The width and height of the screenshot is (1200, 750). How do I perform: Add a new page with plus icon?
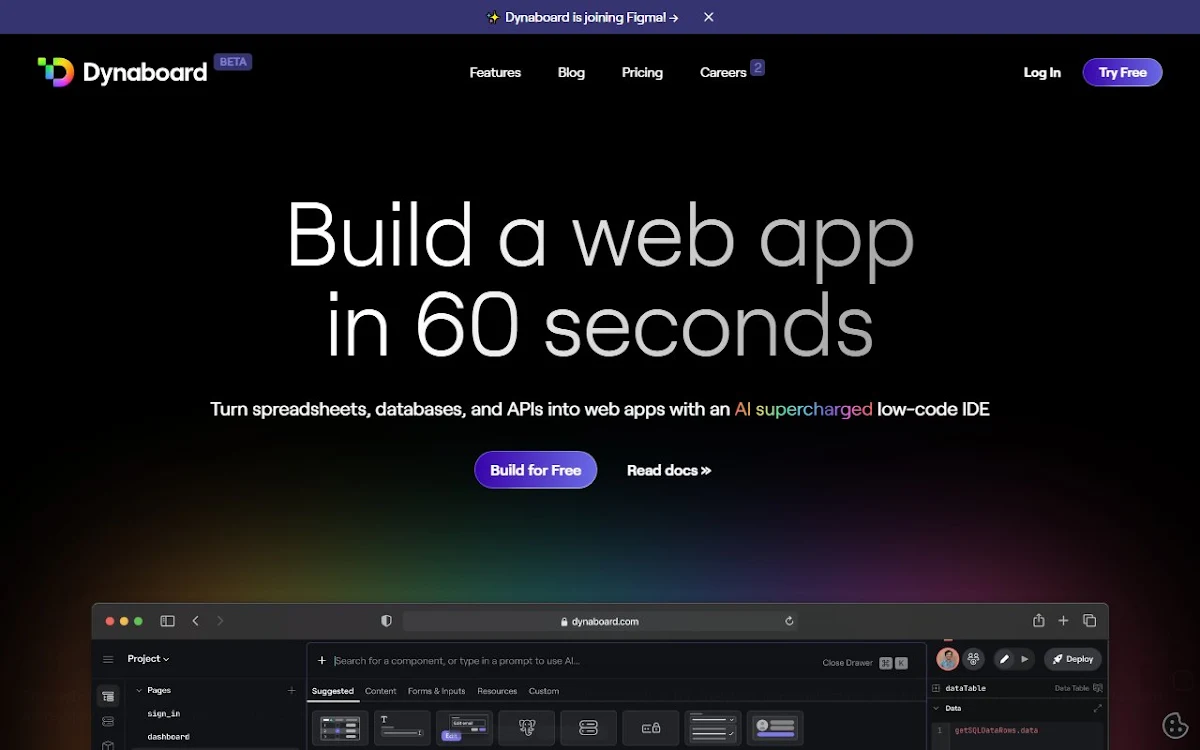coord(292,691)
